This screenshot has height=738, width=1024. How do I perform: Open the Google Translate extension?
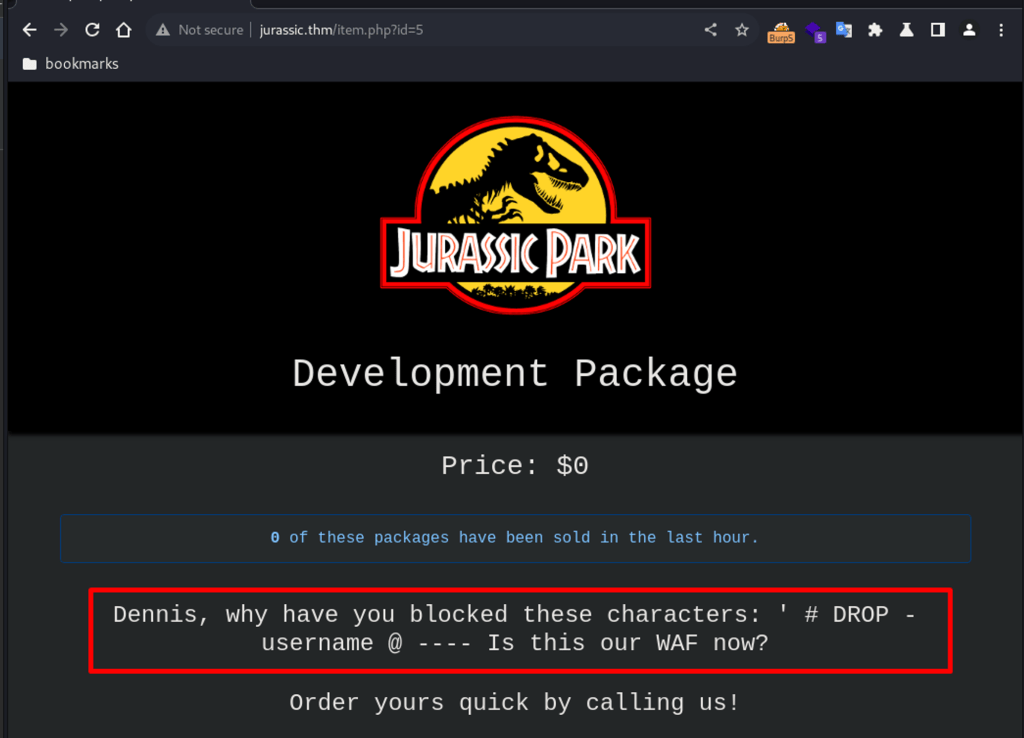[844, 30]
